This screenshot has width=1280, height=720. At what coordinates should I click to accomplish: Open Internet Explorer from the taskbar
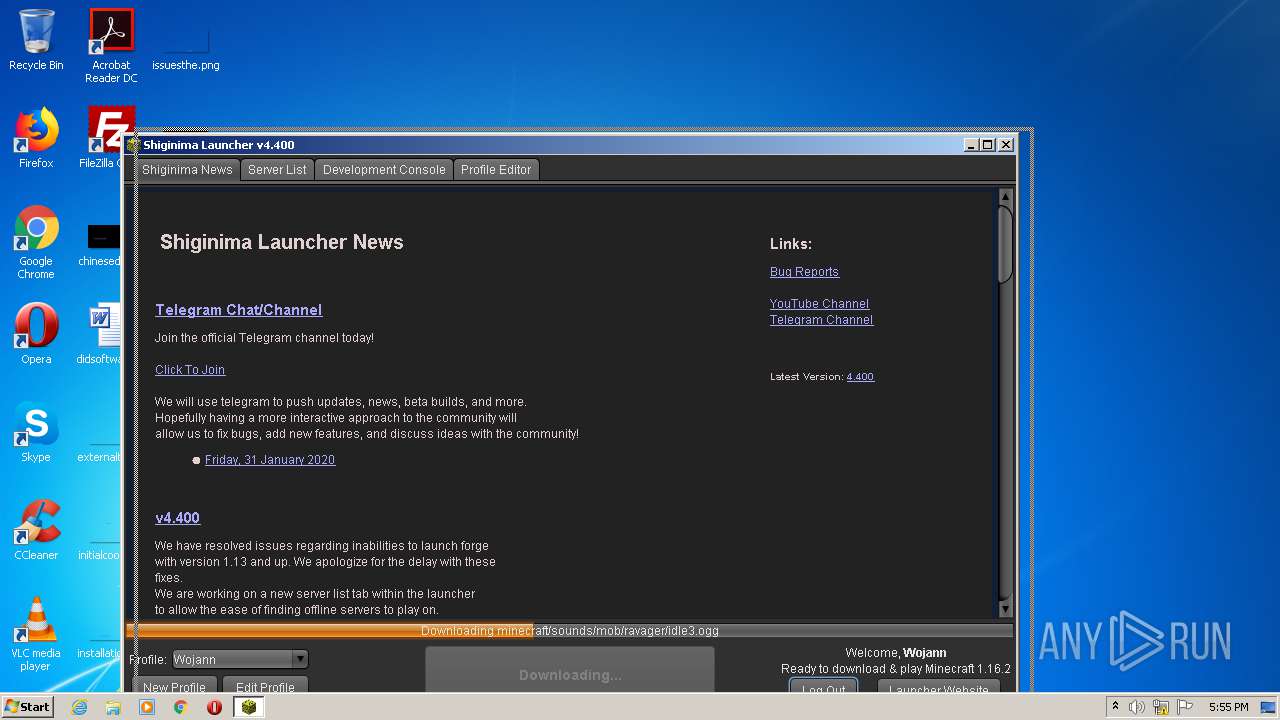tap(79, 707)
